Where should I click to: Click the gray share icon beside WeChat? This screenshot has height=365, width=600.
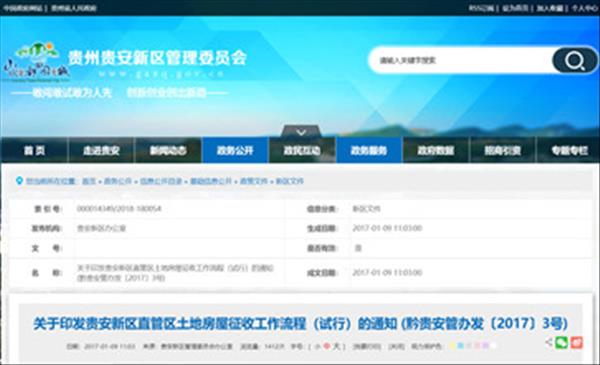[x=549, y=342]
